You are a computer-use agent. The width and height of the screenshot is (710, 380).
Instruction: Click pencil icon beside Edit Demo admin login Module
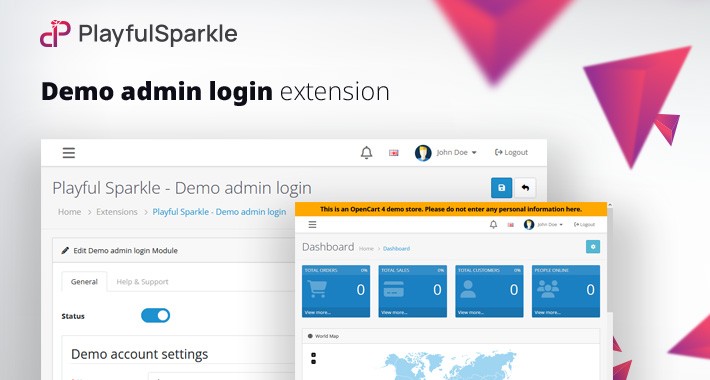point(65,250)
